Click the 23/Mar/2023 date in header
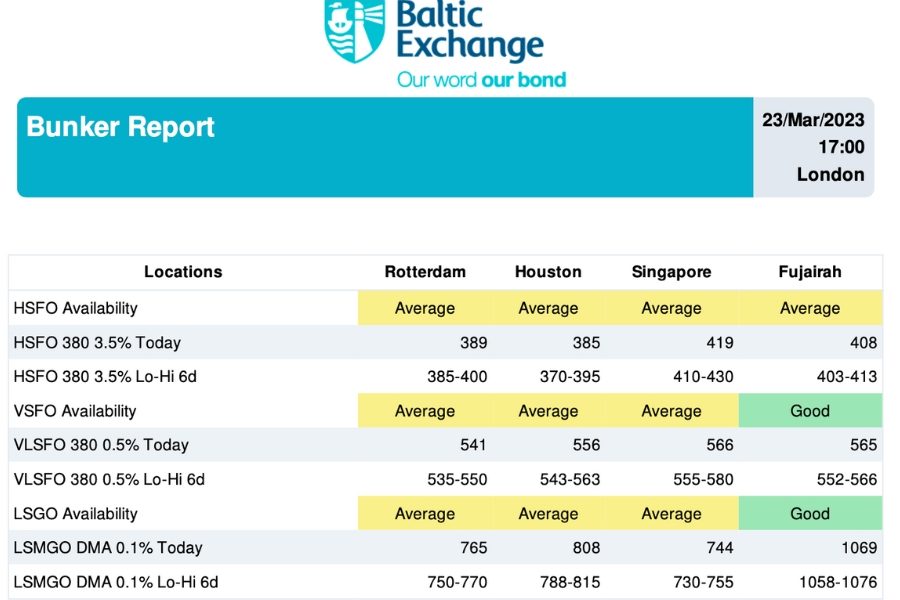Viewport: 900px width, 600px height. pyautogui.click(x=813, y=120)
